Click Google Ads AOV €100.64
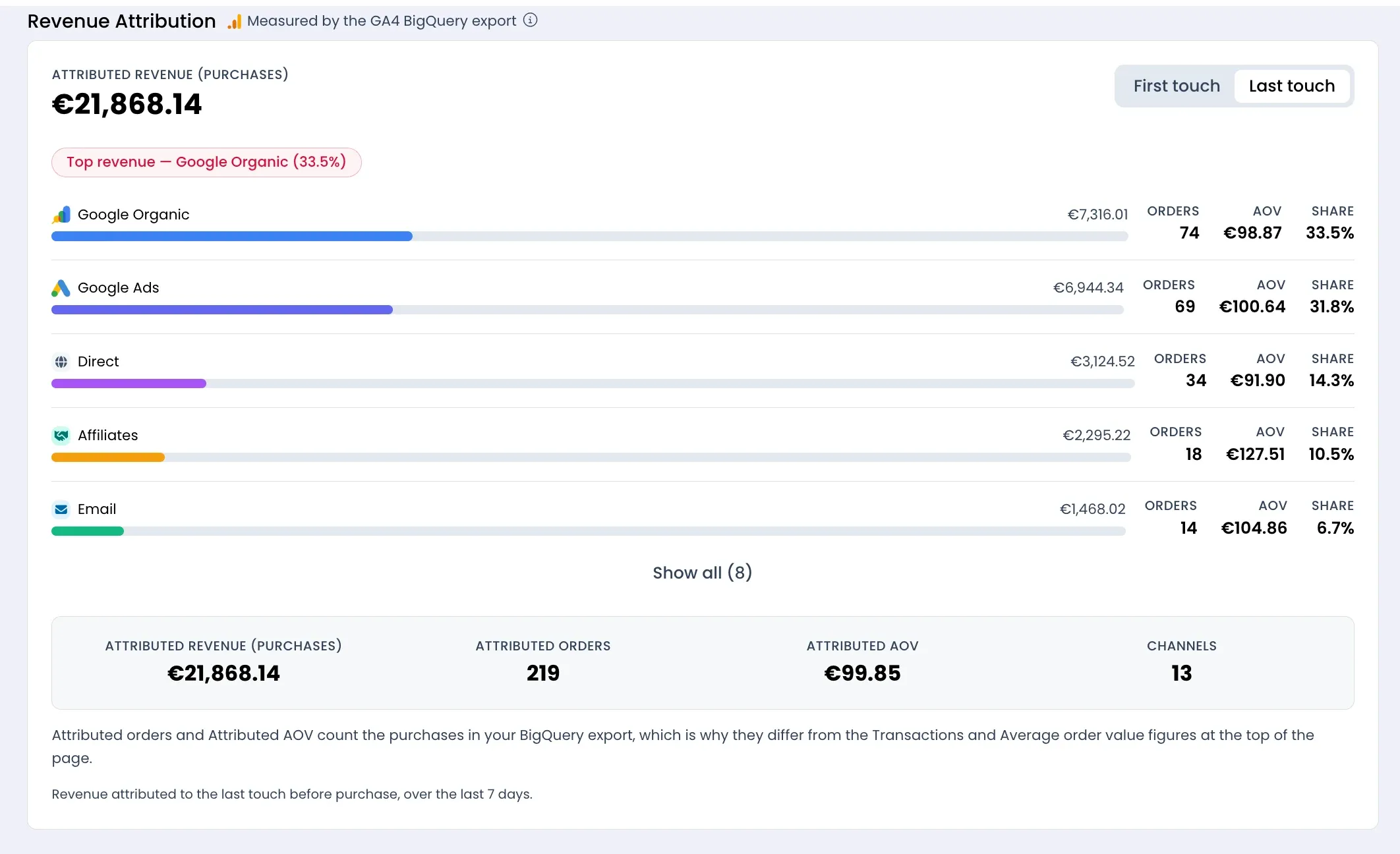Screen dimensions: 1400x854 click(1252, 307)
